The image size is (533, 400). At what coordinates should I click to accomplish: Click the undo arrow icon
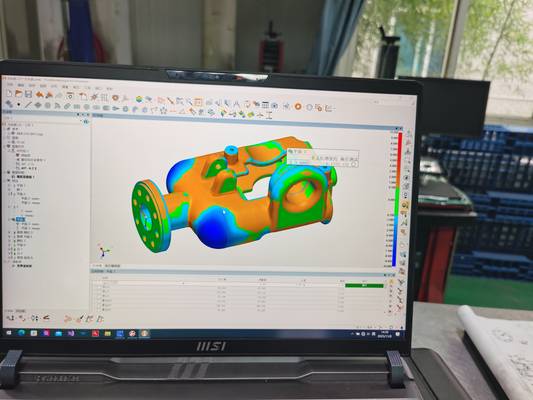40,95
